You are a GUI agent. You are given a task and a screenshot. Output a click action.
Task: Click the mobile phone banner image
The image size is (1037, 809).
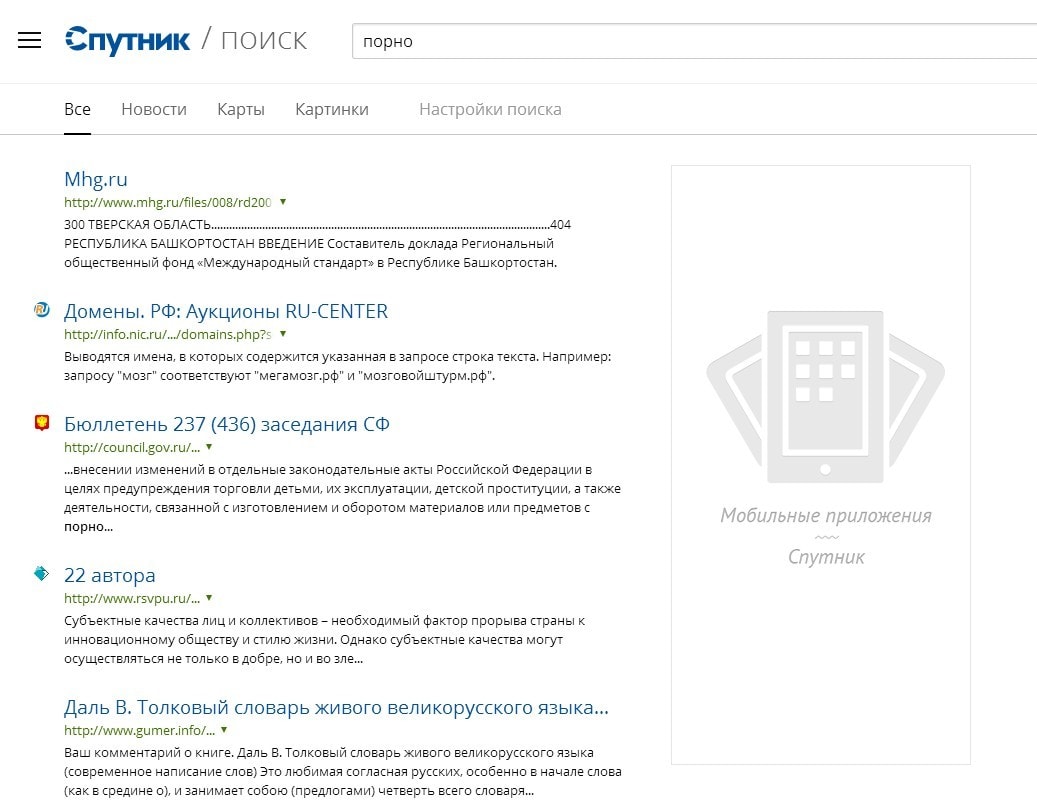pos(825,395)
